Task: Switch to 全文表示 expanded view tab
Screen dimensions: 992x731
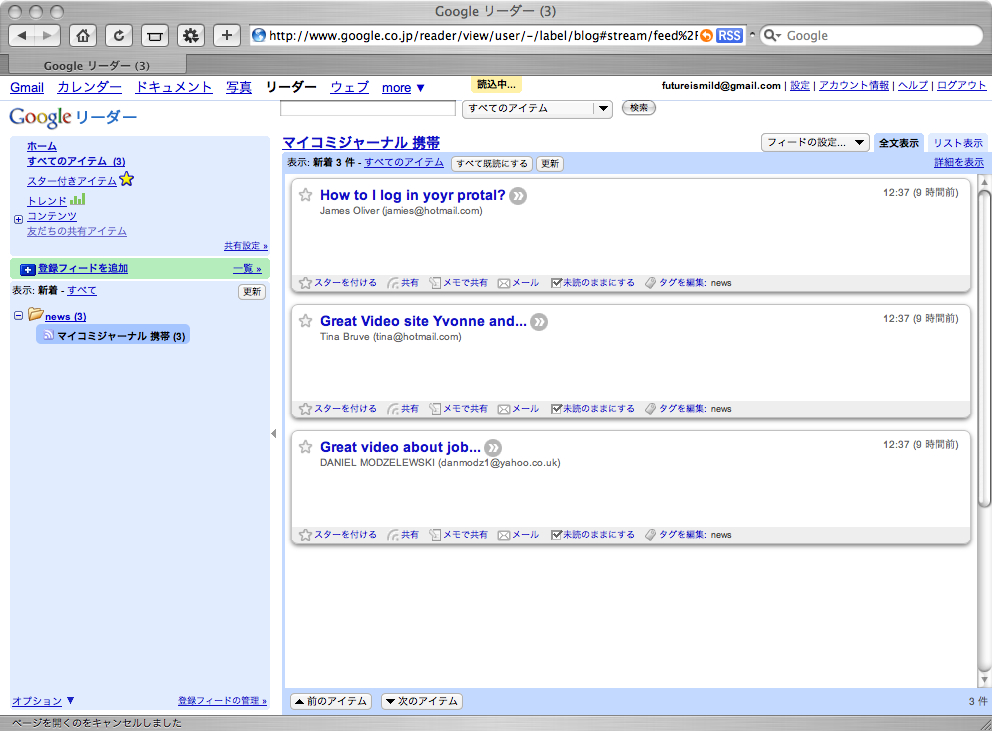Action: tap(898, 143)
